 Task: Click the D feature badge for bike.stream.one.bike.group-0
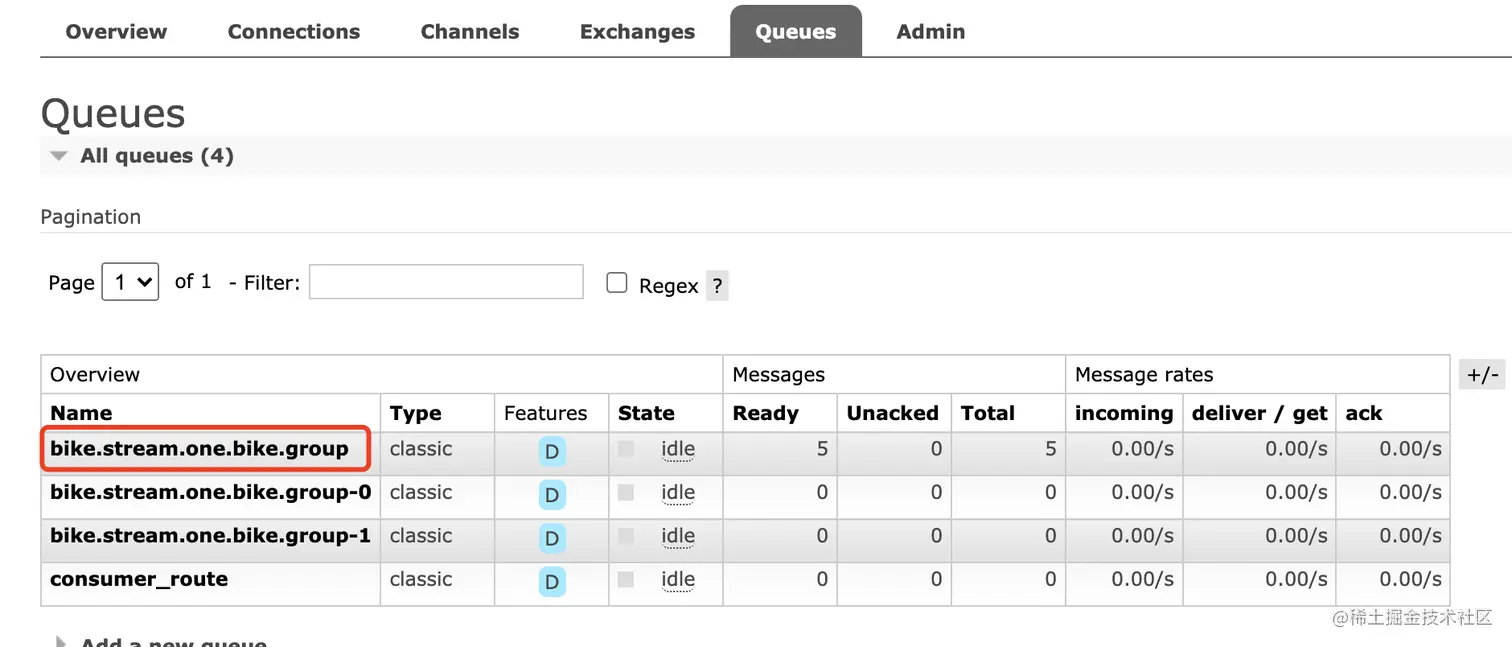coord(551,494)
